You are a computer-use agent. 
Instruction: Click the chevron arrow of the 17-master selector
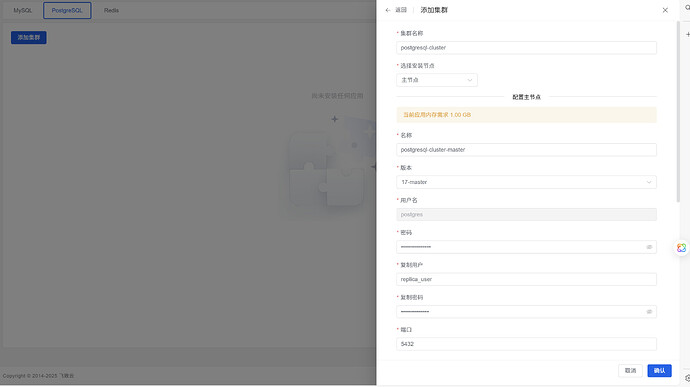649,182
